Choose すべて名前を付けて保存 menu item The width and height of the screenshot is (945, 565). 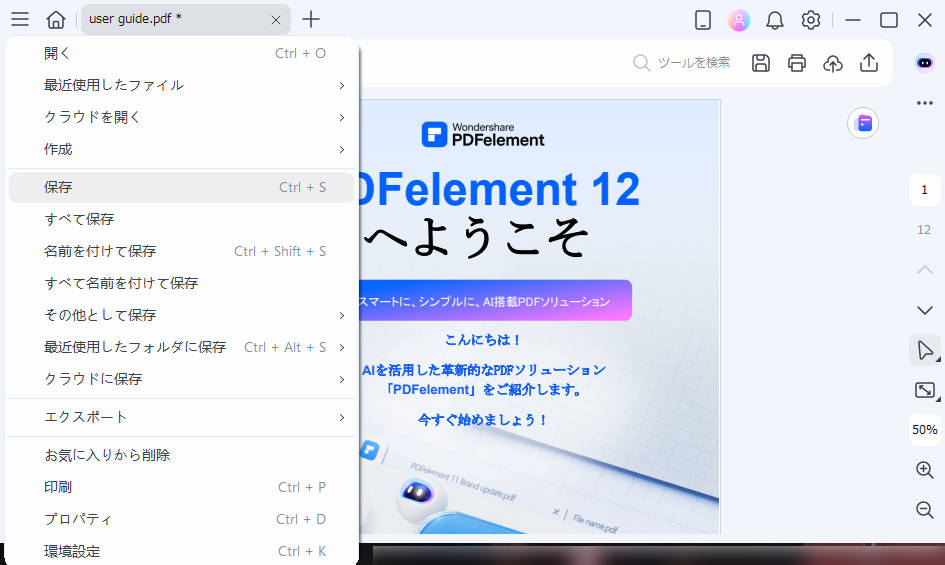181,283
